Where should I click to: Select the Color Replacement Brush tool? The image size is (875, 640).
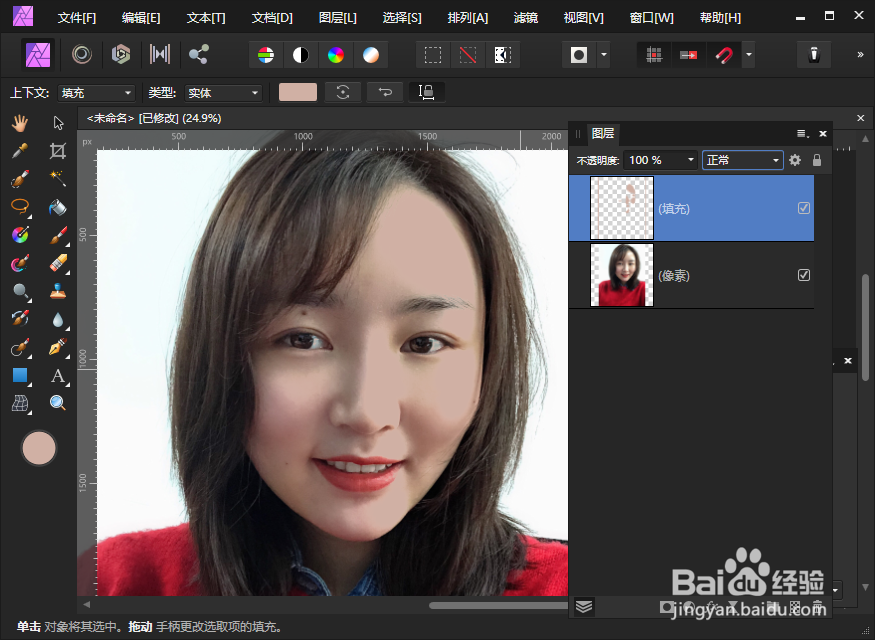20,263
